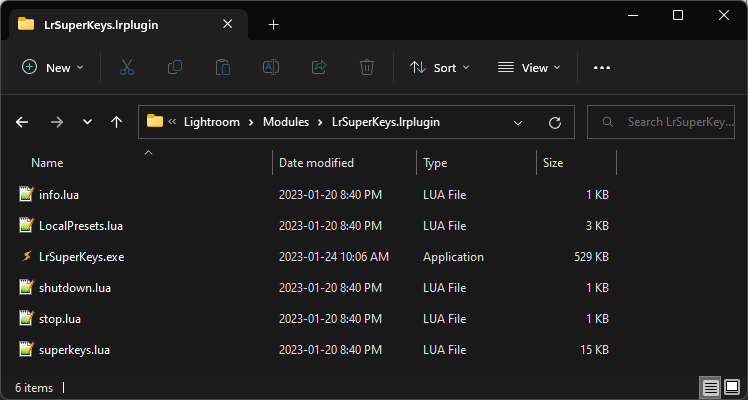Select the shutdown.lua file name
The height and width of the screenshot is (400, 748).
tap(75, 288)
